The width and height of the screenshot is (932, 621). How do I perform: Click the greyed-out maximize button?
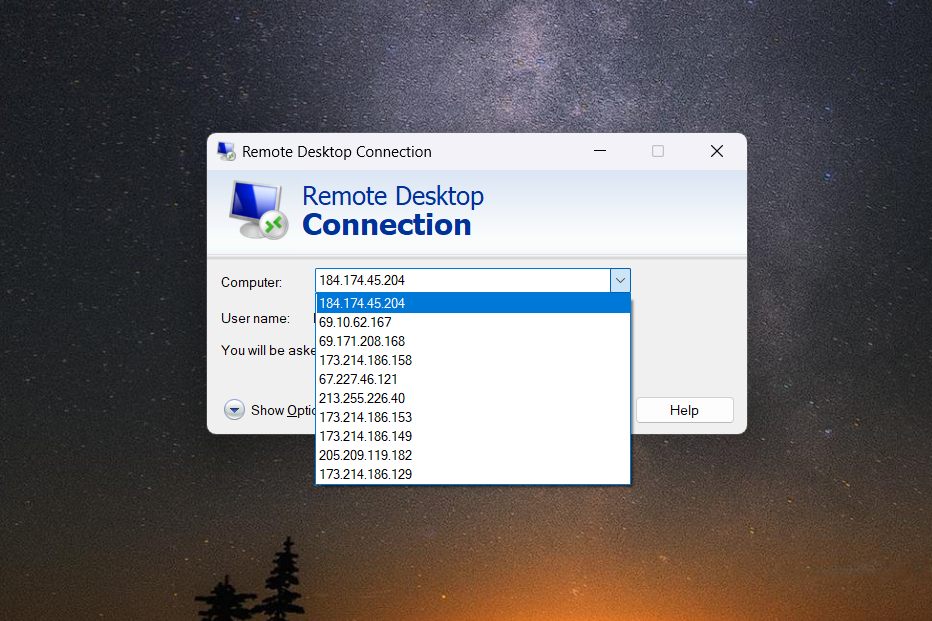(x=658, y=152)
